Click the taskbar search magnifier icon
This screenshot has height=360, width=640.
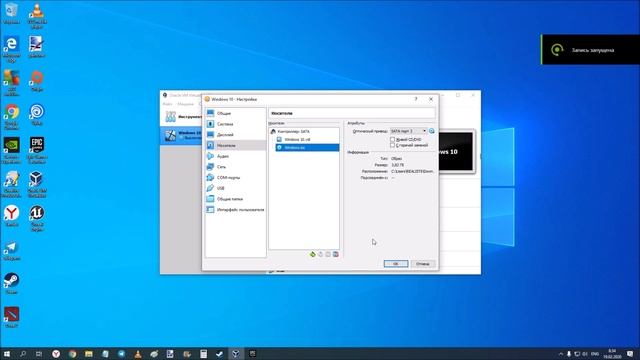(23, 354)
